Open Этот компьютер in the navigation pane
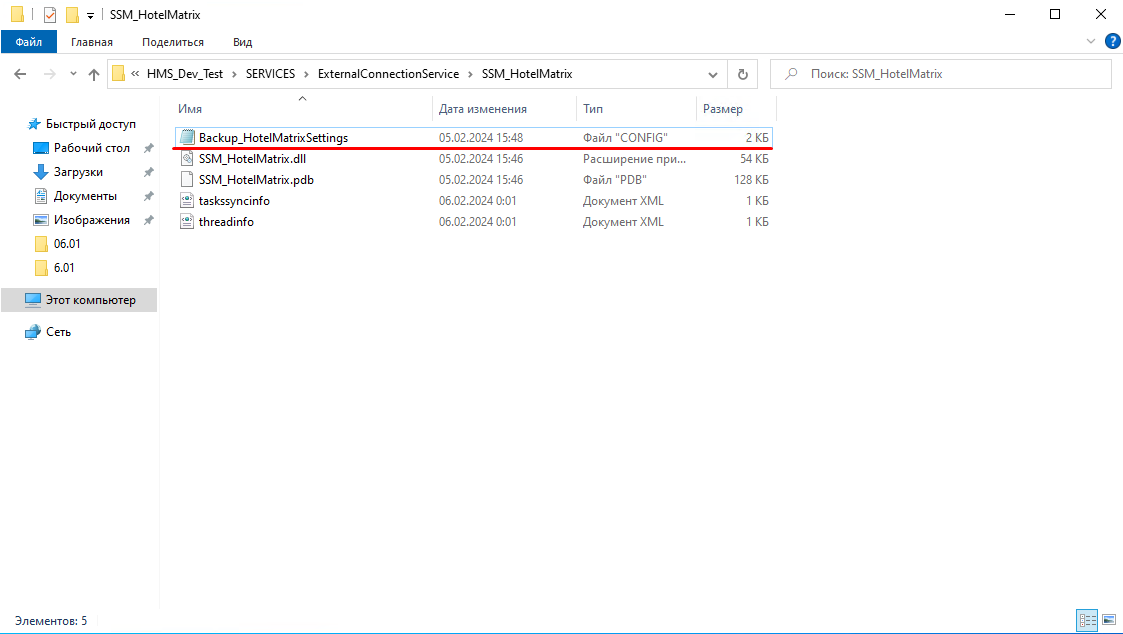The width and height of the screenshot is (1123, 634). coord(90,300)
